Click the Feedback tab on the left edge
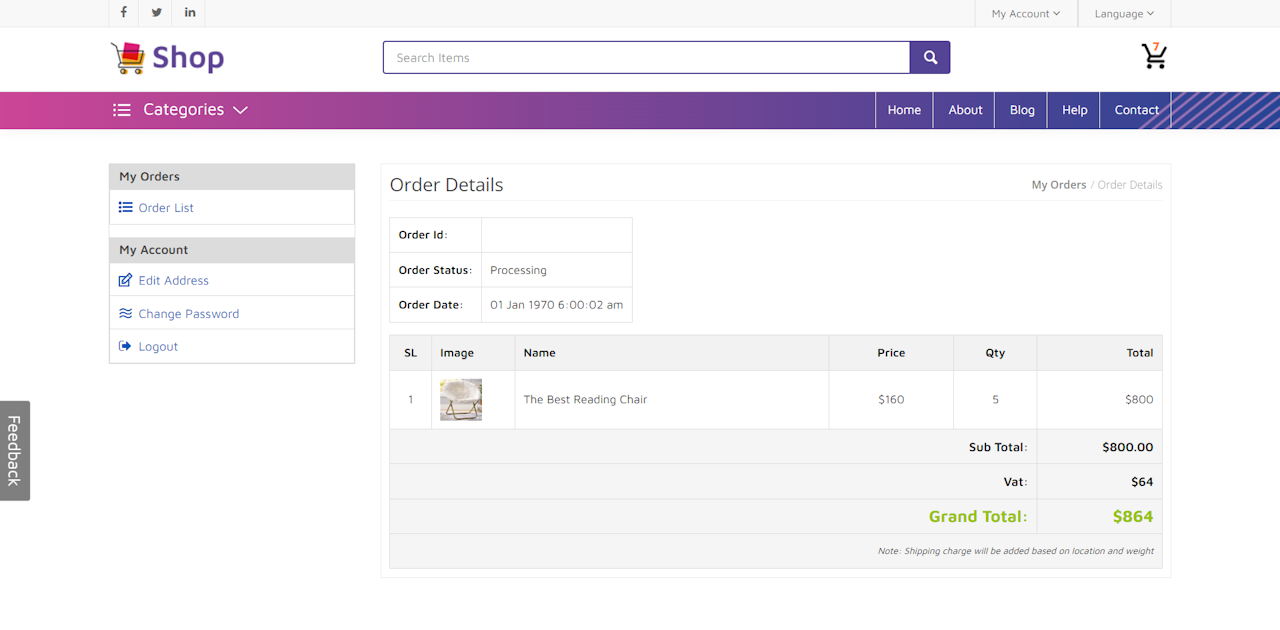 15,450
